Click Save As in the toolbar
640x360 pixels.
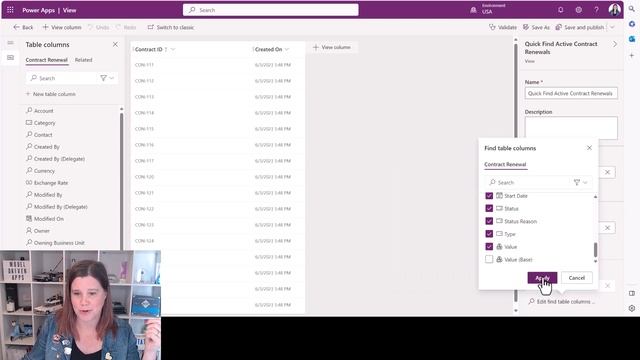coord(536,27)
